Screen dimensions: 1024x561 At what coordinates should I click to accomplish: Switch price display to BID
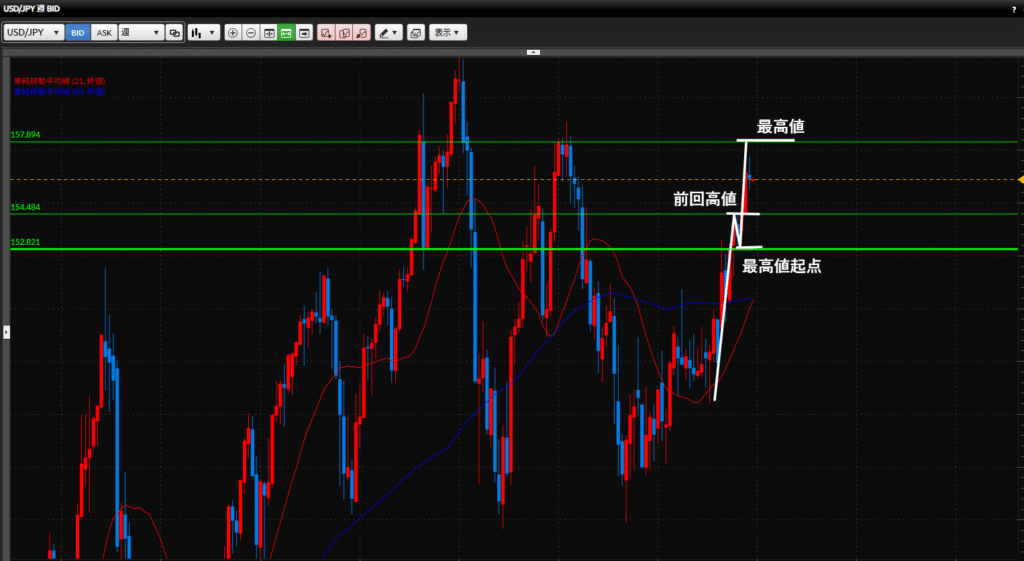(x=78, y=33)
